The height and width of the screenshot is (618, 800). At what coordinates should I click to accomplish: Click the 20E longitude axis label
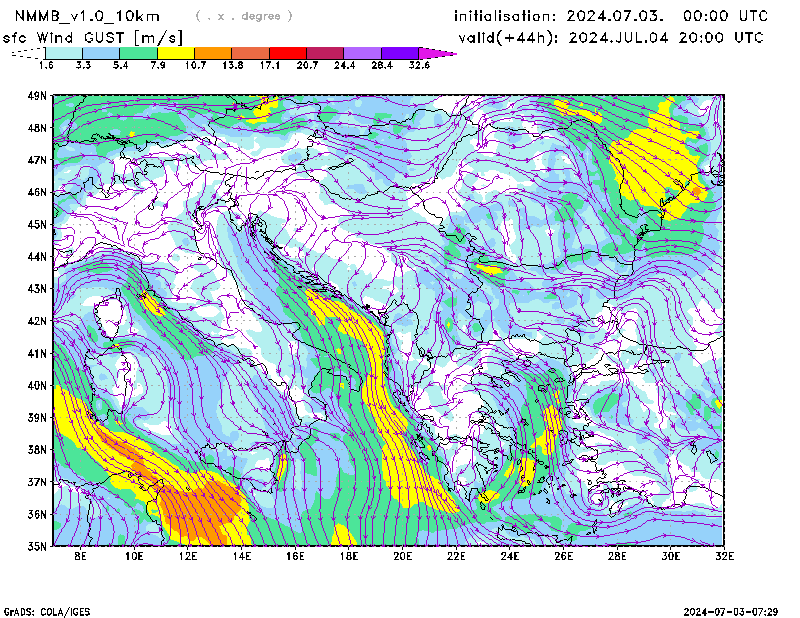pos(402,556)
